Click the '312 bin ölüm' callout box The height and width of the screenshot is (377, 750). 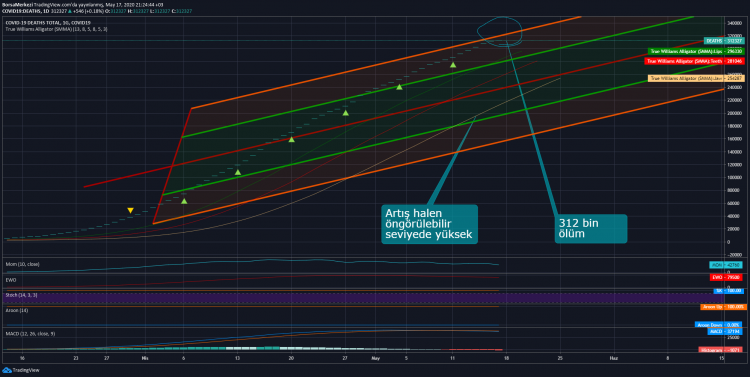(591, 229)
